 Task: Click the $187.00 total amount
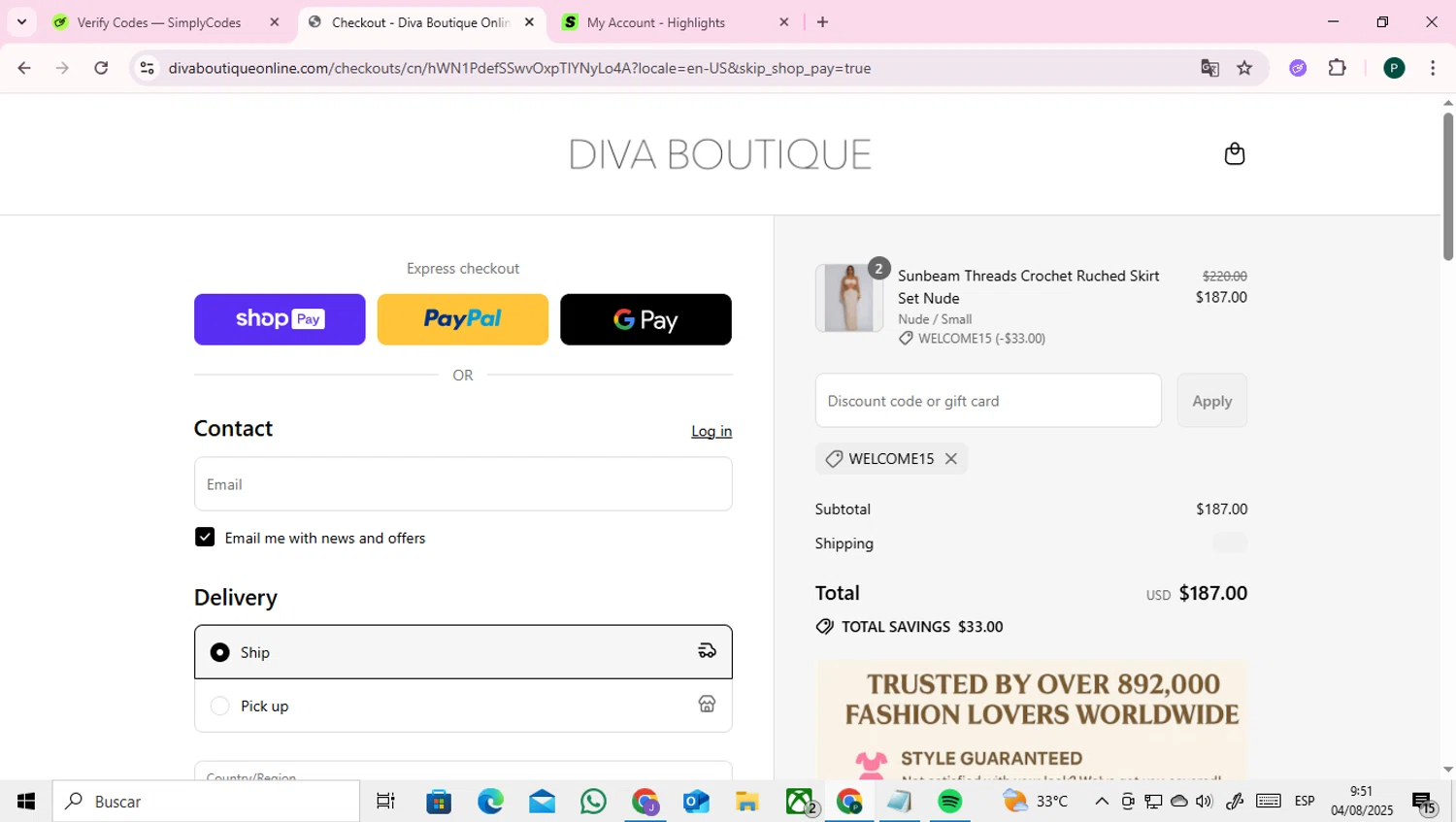(1212, 593)
